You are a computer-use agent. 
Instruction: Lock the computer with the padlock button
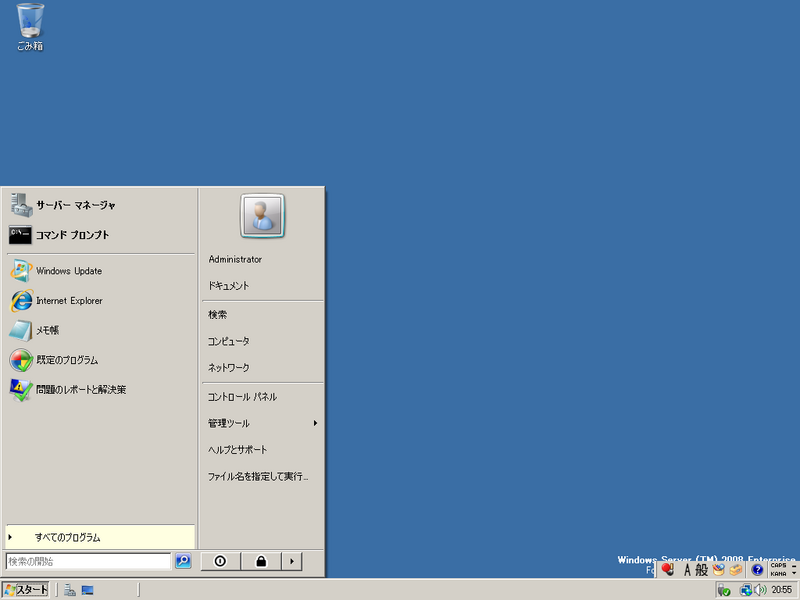[261, 561]
